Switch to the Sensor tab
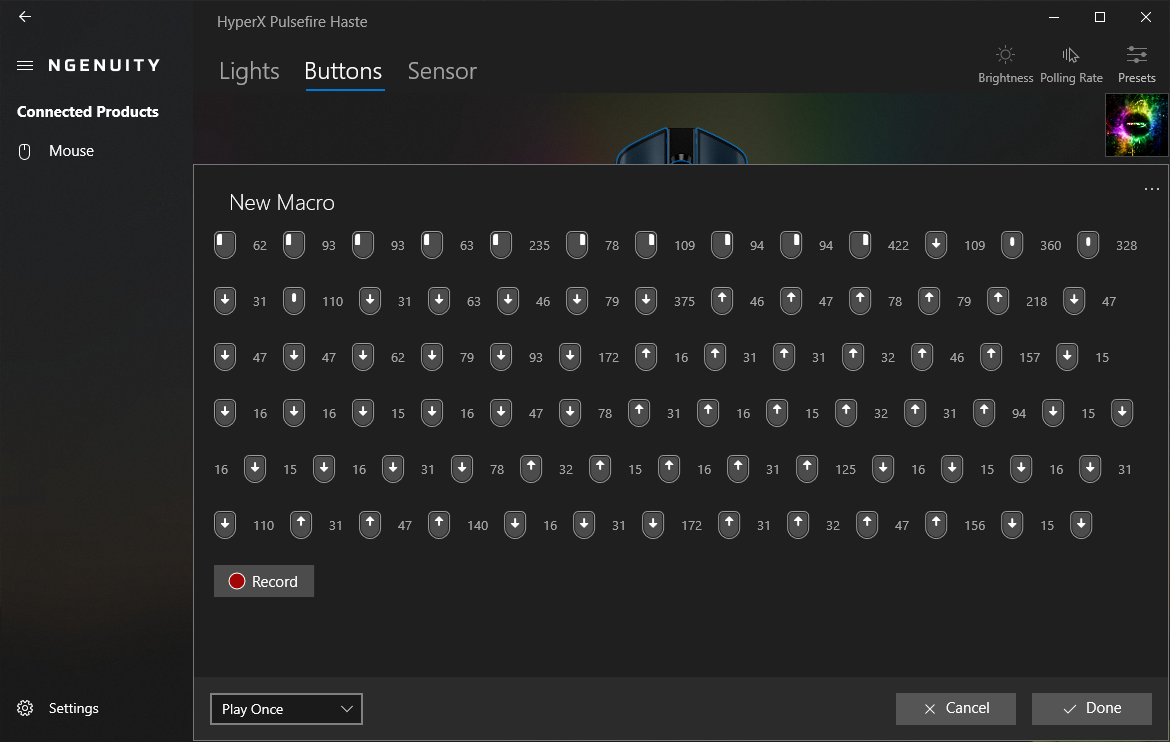This screenshot has width=1170, height=742. point(442,71)
